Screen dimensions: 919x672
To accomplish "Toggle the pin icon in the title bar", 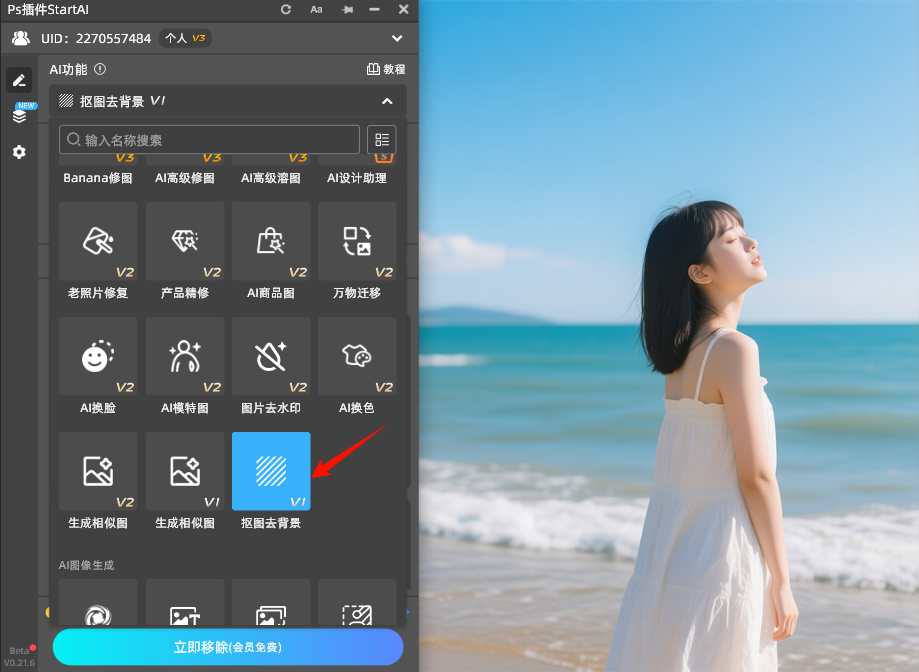I will pyautogui.click(x=346, y=9).
